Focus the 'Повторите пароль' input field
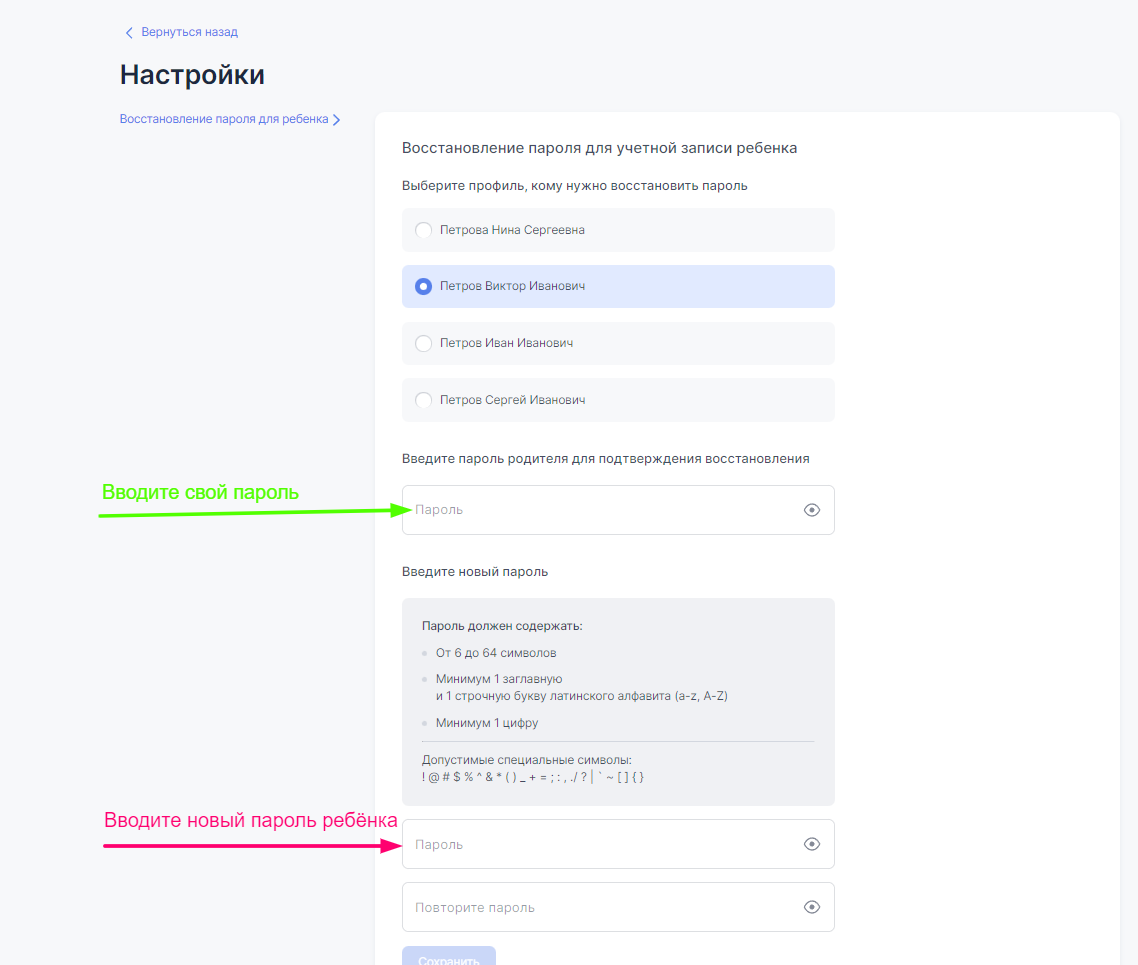The height and width of the screenshot is (965, 1138). pos(600,907)
